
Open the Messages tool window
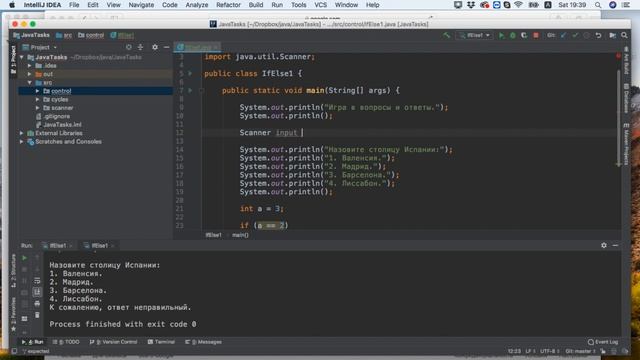203,342
